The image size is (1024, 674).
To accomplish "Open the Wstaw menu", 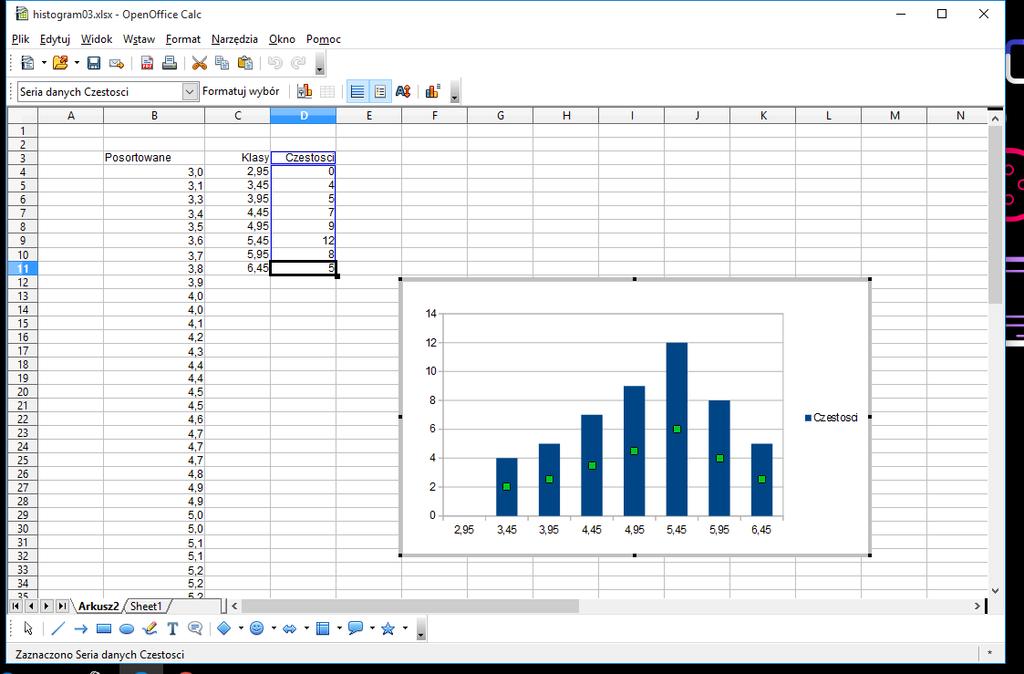I will point(139,39).
